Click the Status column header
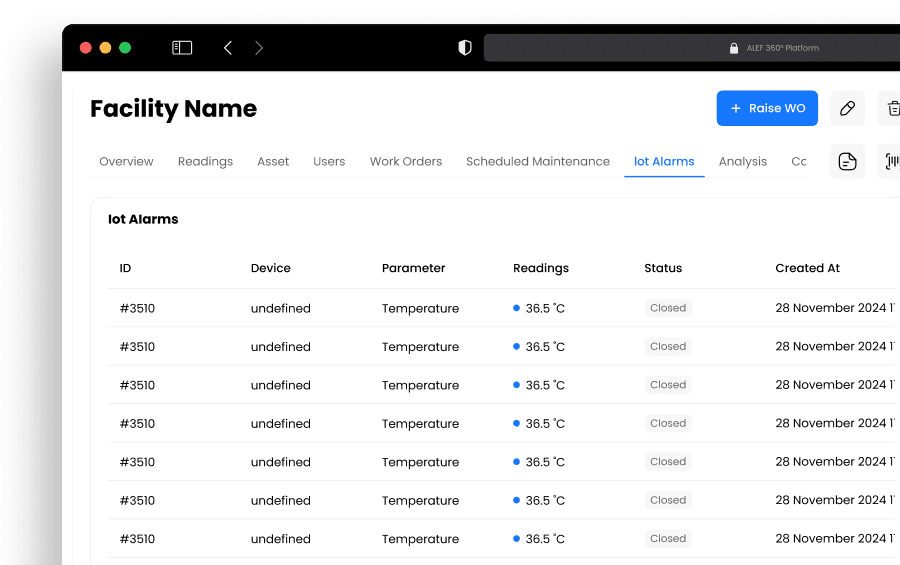 coord(663,268)
